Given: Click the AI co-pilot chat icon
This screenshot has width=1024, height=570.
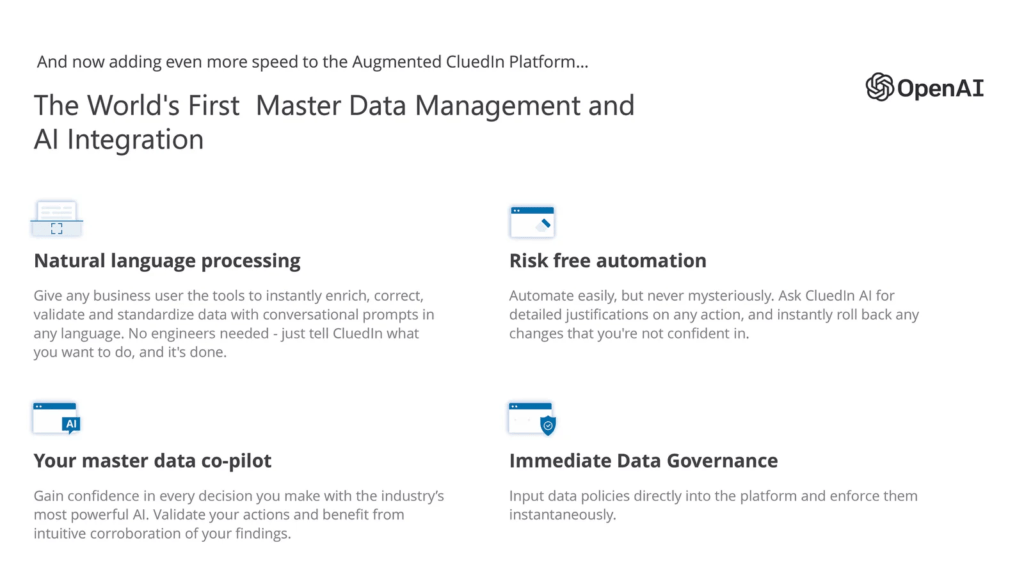Looking at the screenshot, I should click(56, 419).
